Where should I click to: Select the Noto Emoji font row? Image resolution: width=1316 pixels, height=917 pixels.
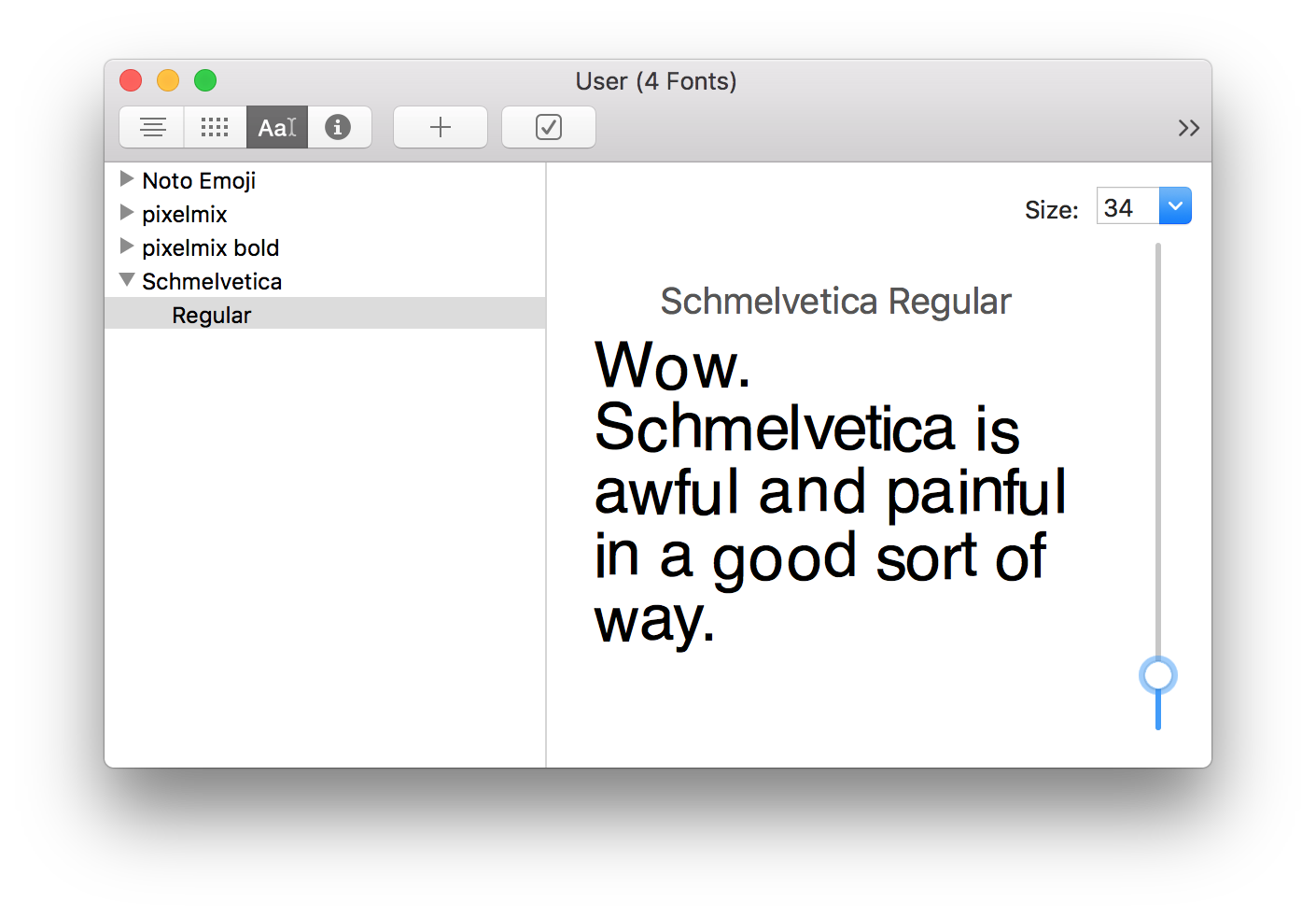pyautogui.click(x=325, y=180)
